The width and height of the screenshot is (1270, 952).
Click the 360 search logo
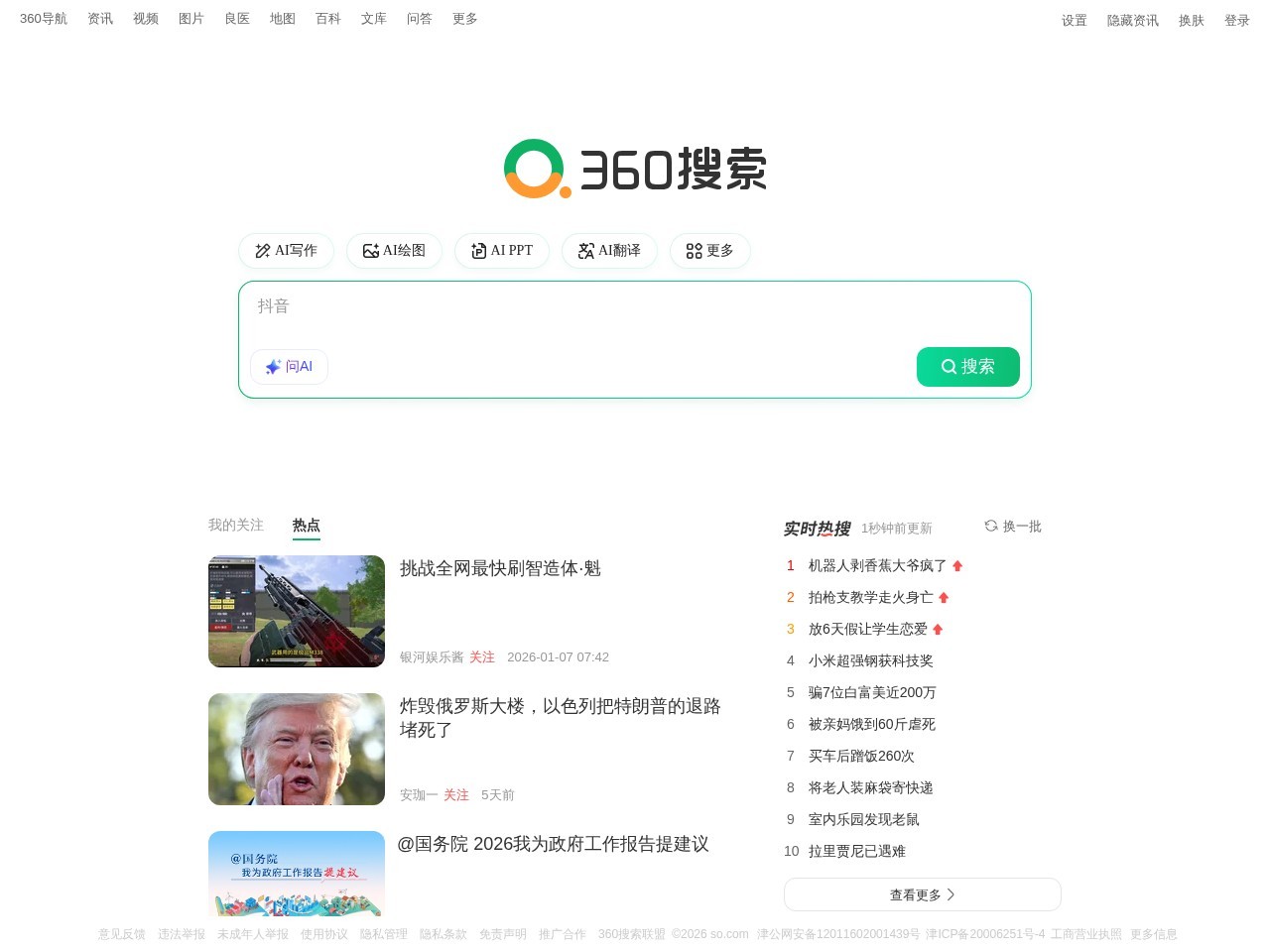pyautogui.click(x=634, y=169)
